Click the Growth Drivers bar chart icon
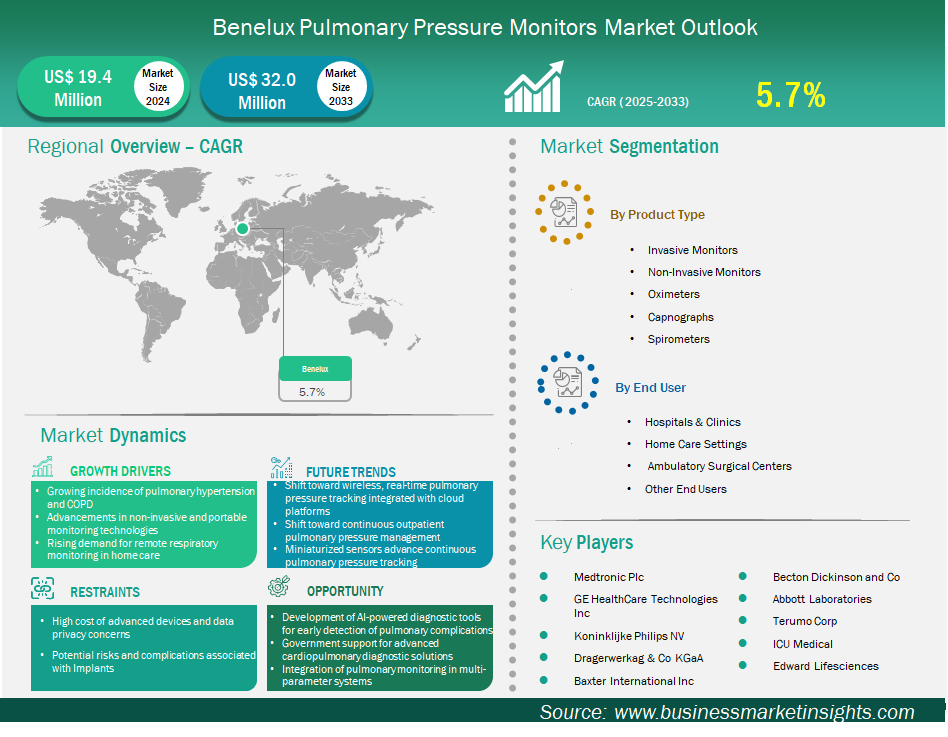 43,468
